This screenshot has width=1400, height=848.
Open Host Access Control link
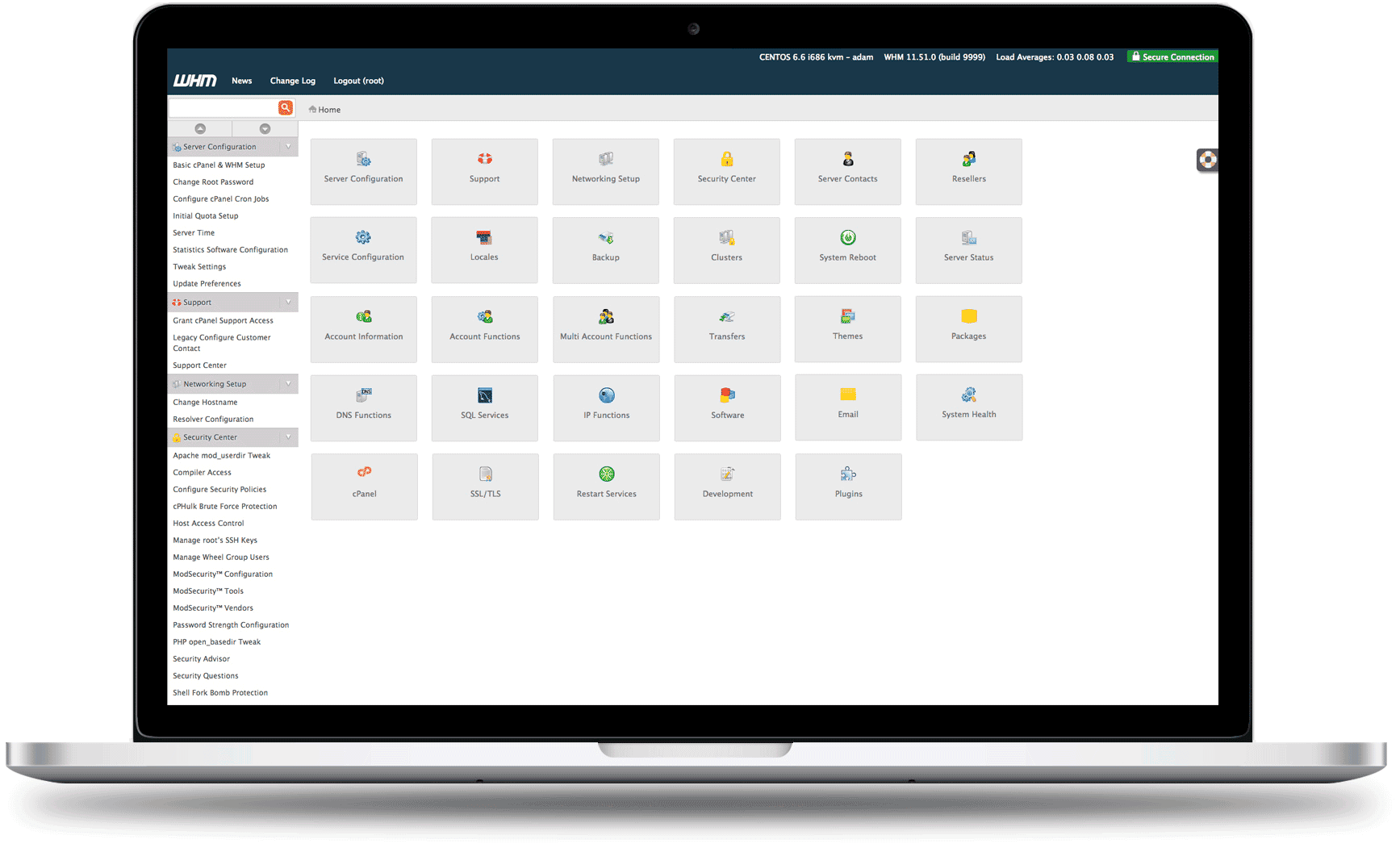click(x=208, y=523)
